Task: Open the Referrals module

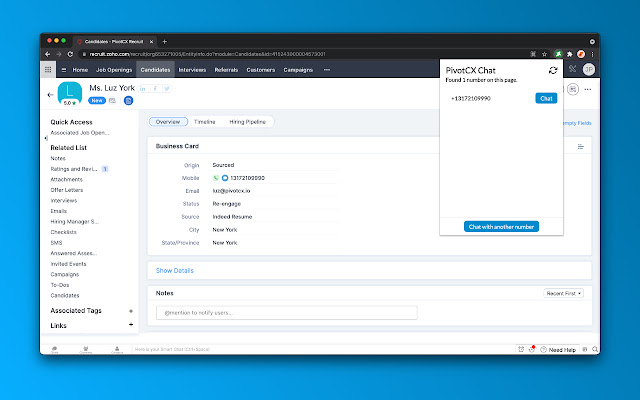Action: [226, 70]
